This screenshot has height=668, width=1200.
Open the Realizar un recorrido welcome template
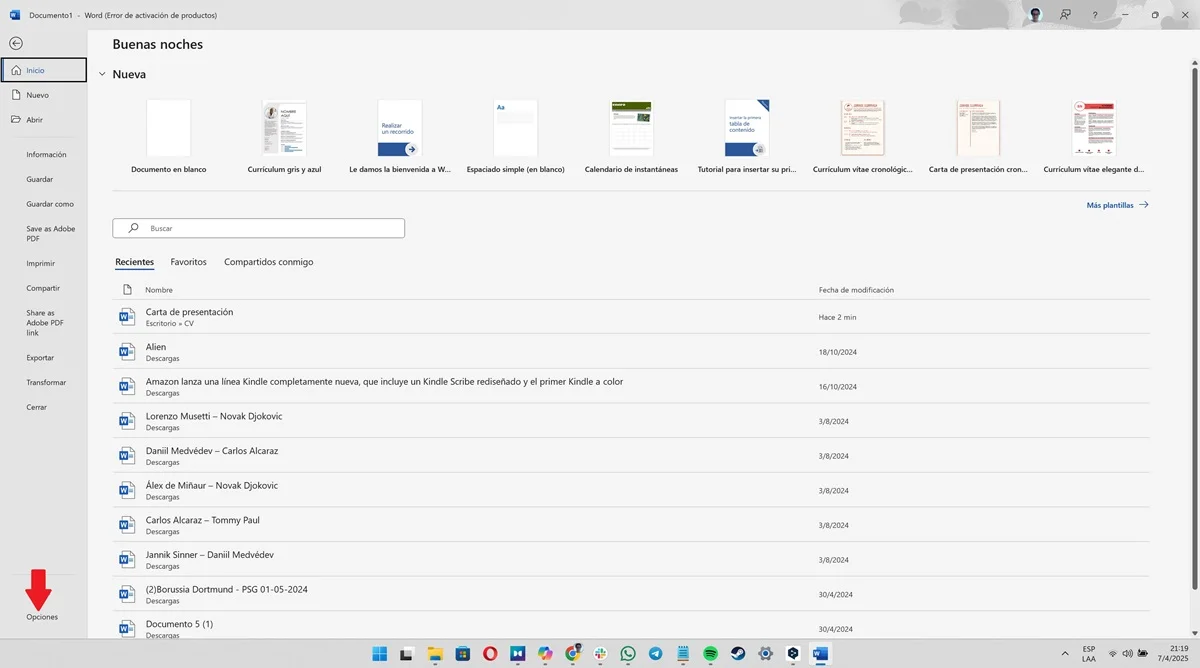click(x=400, y=137)
